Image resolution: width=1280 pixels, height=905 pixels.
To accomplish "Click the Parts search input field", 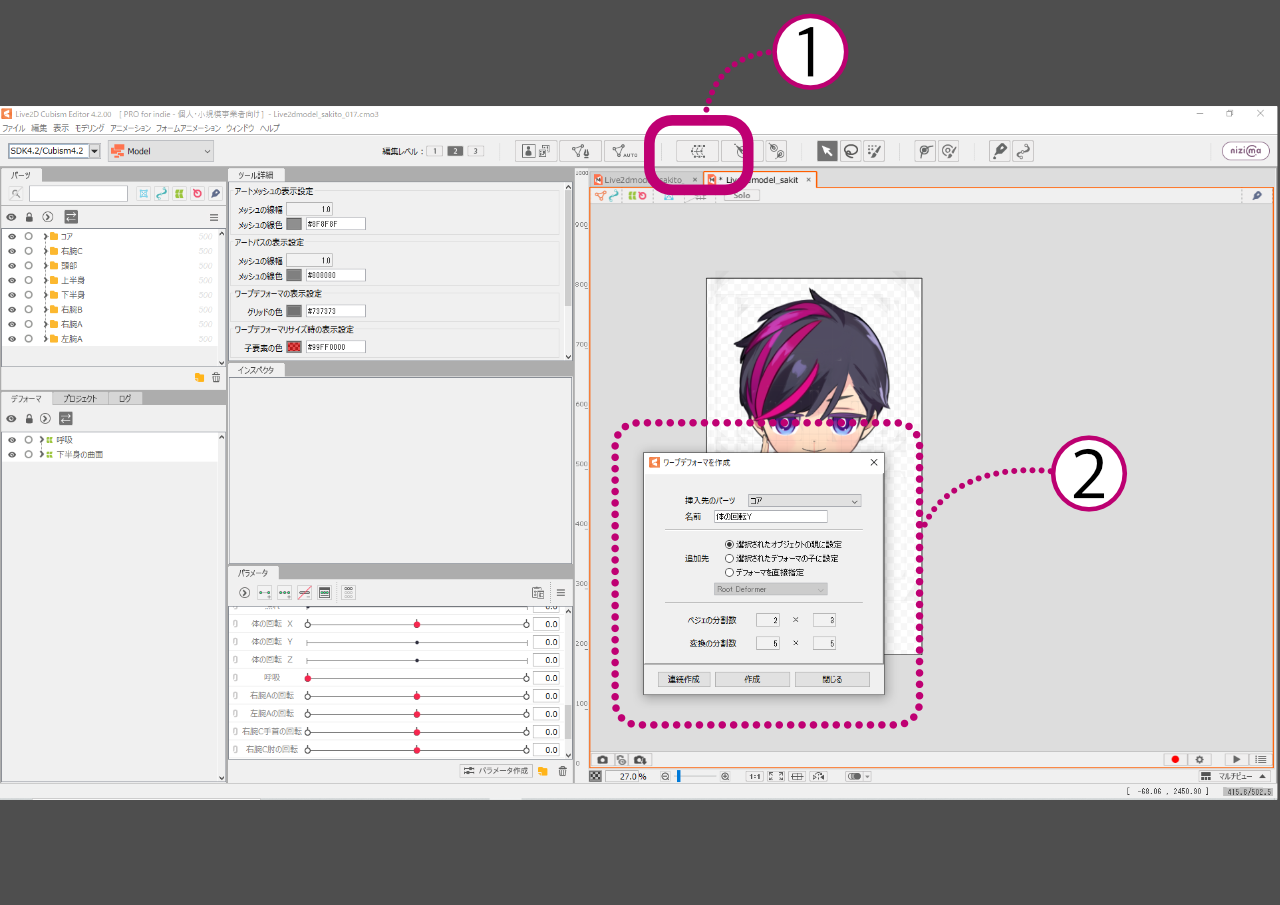I will (78, 193).
